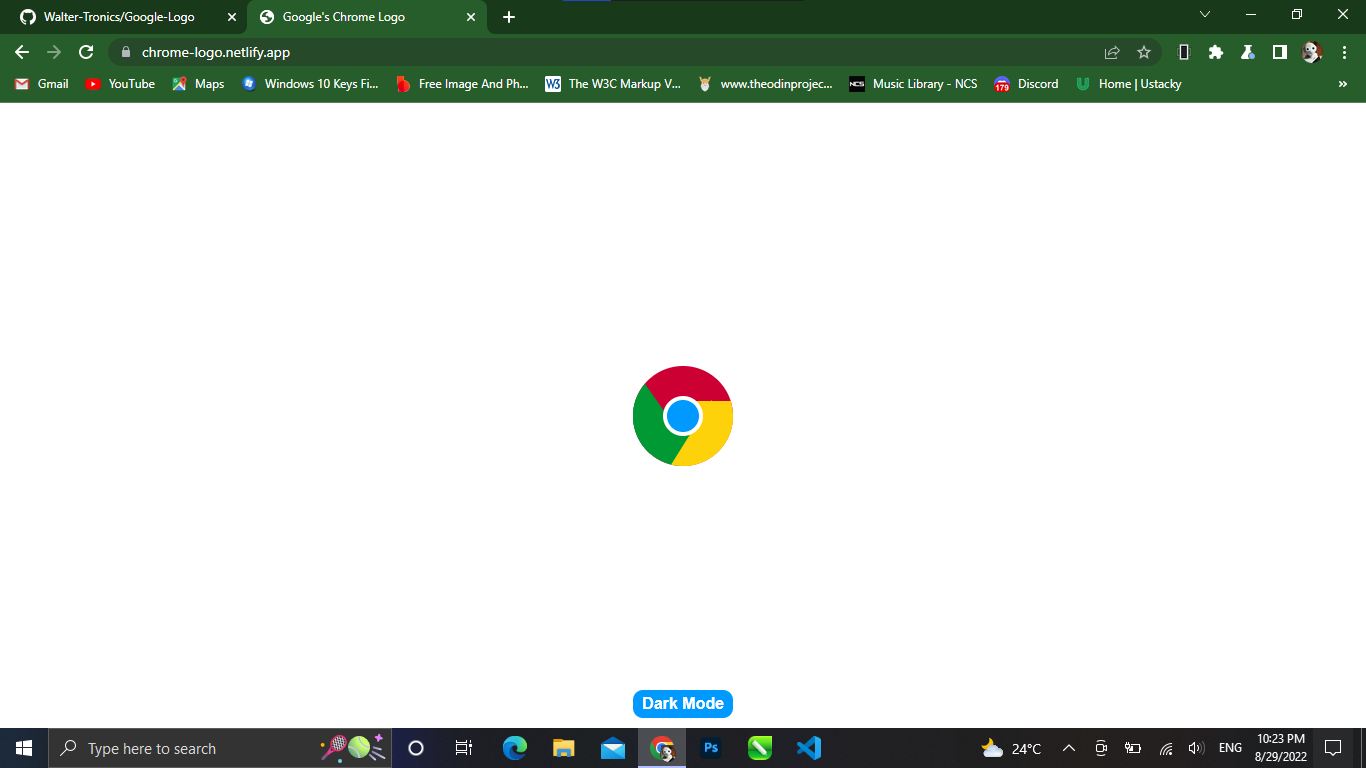Expand hidden taskbar icons chevron

tap(1069, 748)
